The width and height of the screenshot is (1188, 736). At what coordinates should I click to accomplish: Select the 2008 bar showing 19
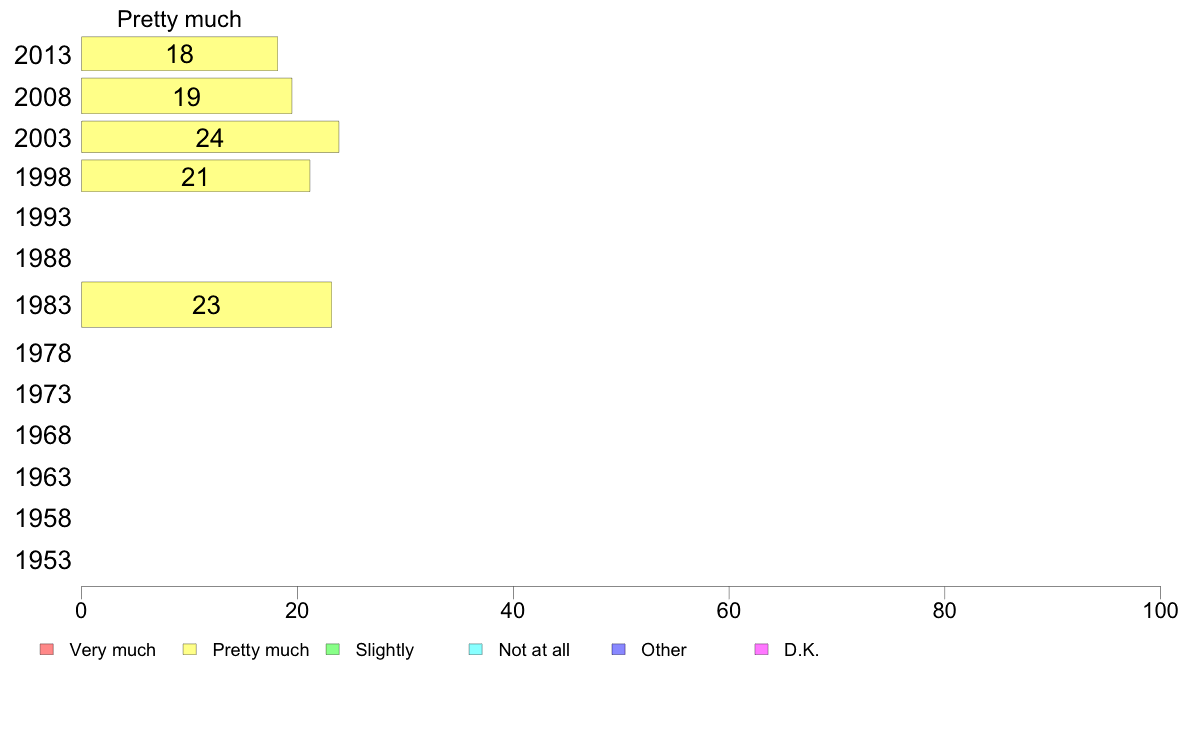point(186,96)
